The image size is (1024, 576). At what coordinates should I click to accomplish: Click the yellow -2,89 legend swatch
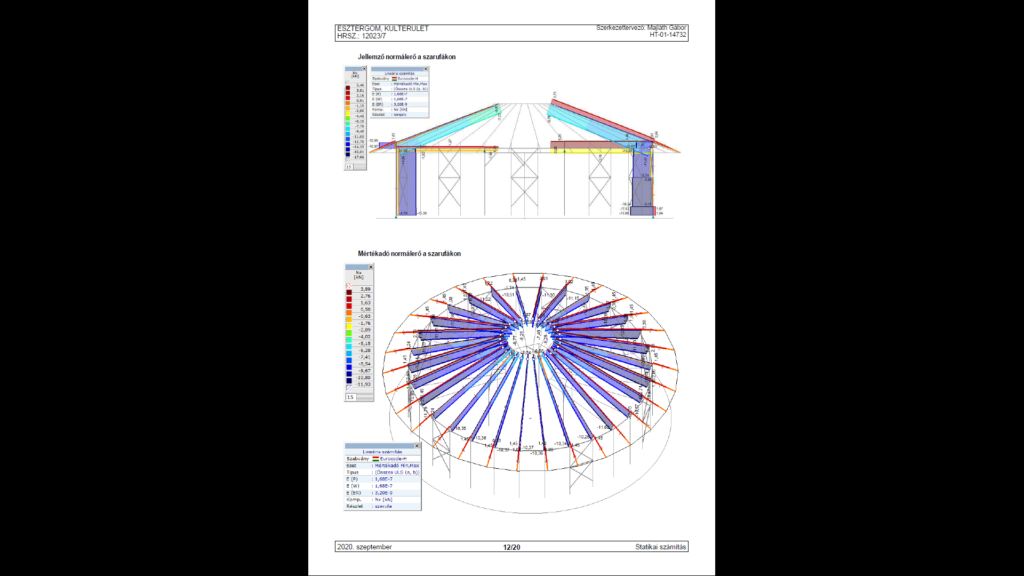pos(350,328)
